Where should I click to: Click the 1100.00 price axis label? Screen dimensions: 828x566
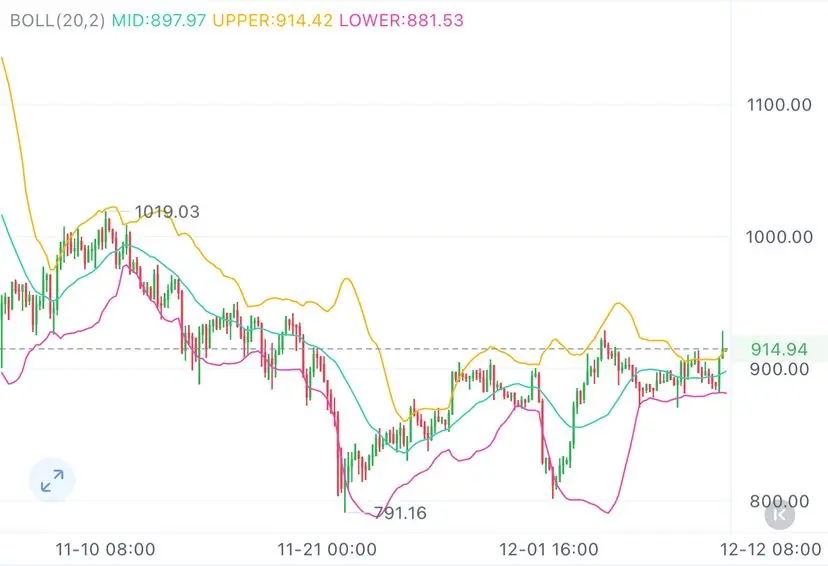tap(779, 105)
